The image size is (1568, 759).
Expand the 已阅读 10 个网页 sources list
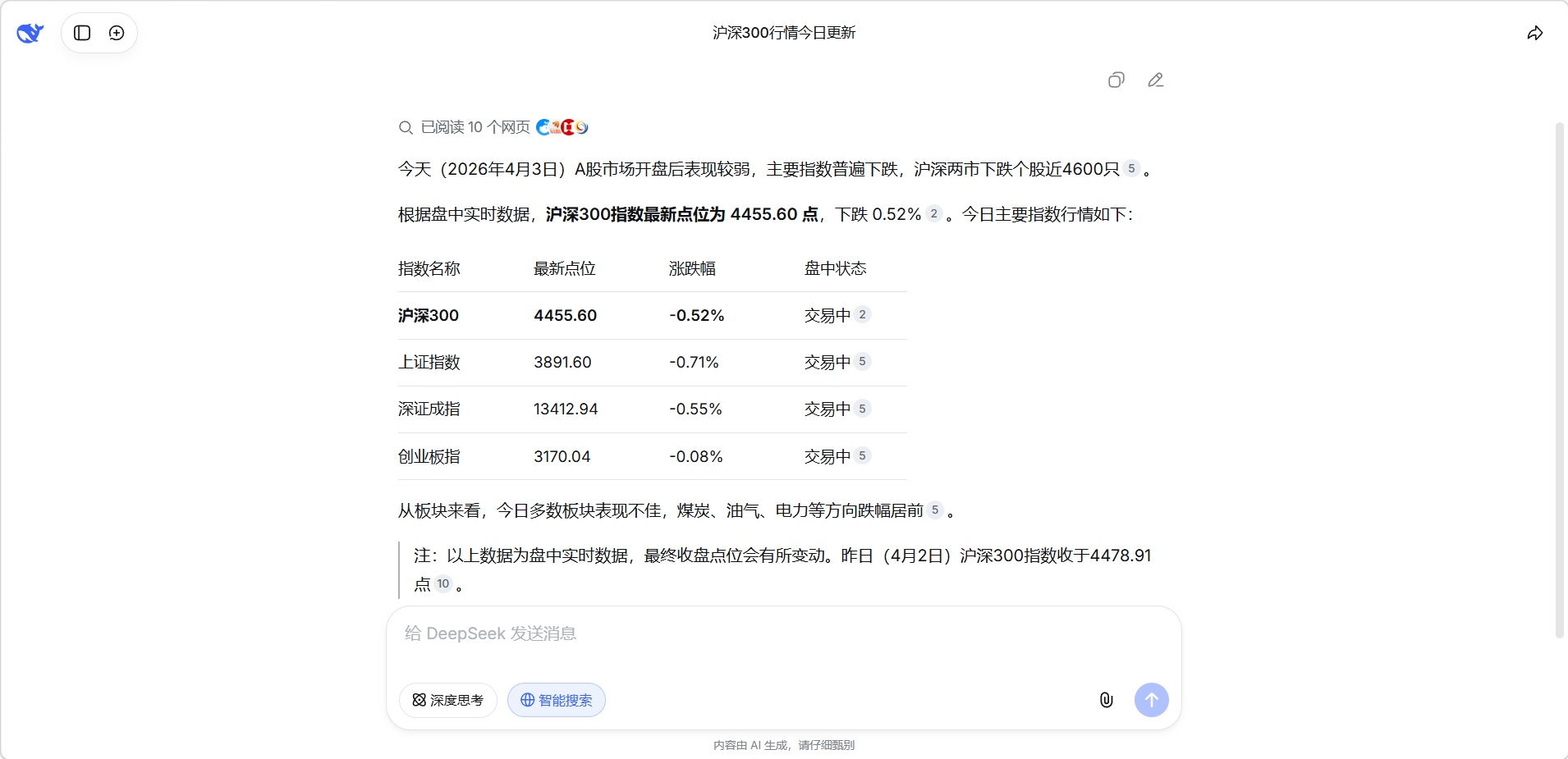475,127
